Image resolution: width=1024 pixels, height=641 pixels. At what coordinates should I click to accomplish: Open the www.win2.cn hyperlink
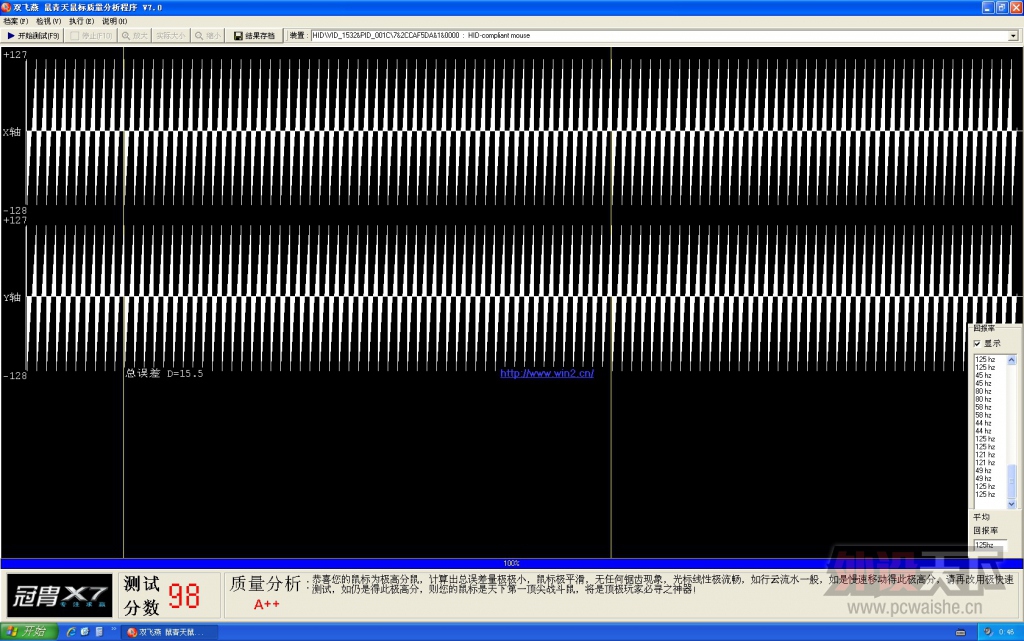pos(547,373)
